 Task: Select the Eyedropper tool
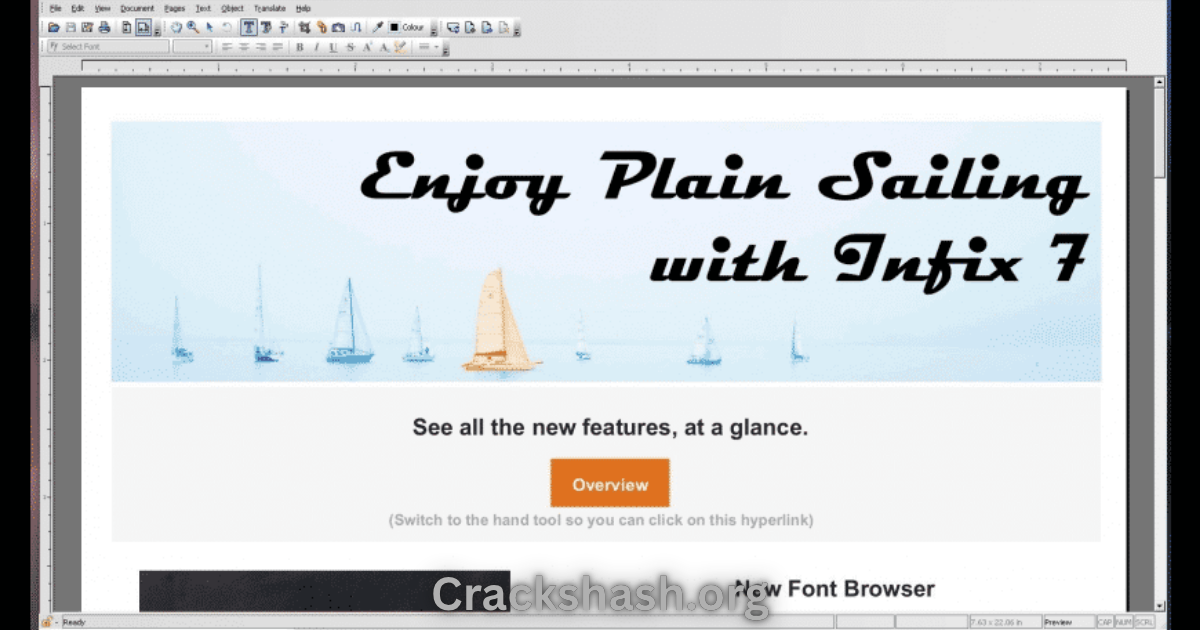[378, 28]
